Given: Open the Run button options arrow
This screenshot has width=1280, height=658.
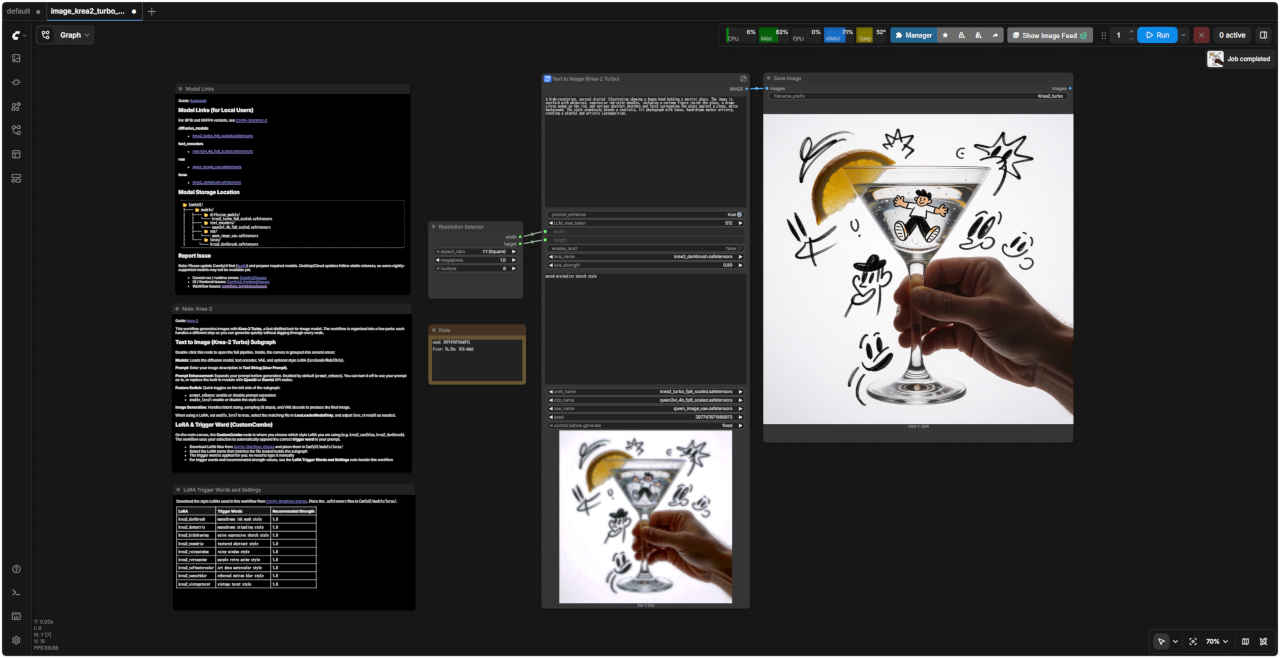Looking at the screenshot, I should (x=1184, y=35).
